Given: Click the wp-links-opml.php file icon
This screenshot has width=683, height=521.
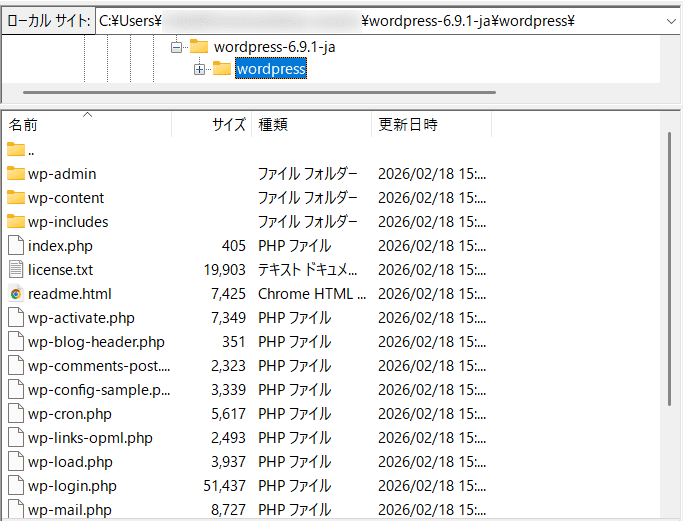Looking at the screenshot, I should [x=16, y=437].
